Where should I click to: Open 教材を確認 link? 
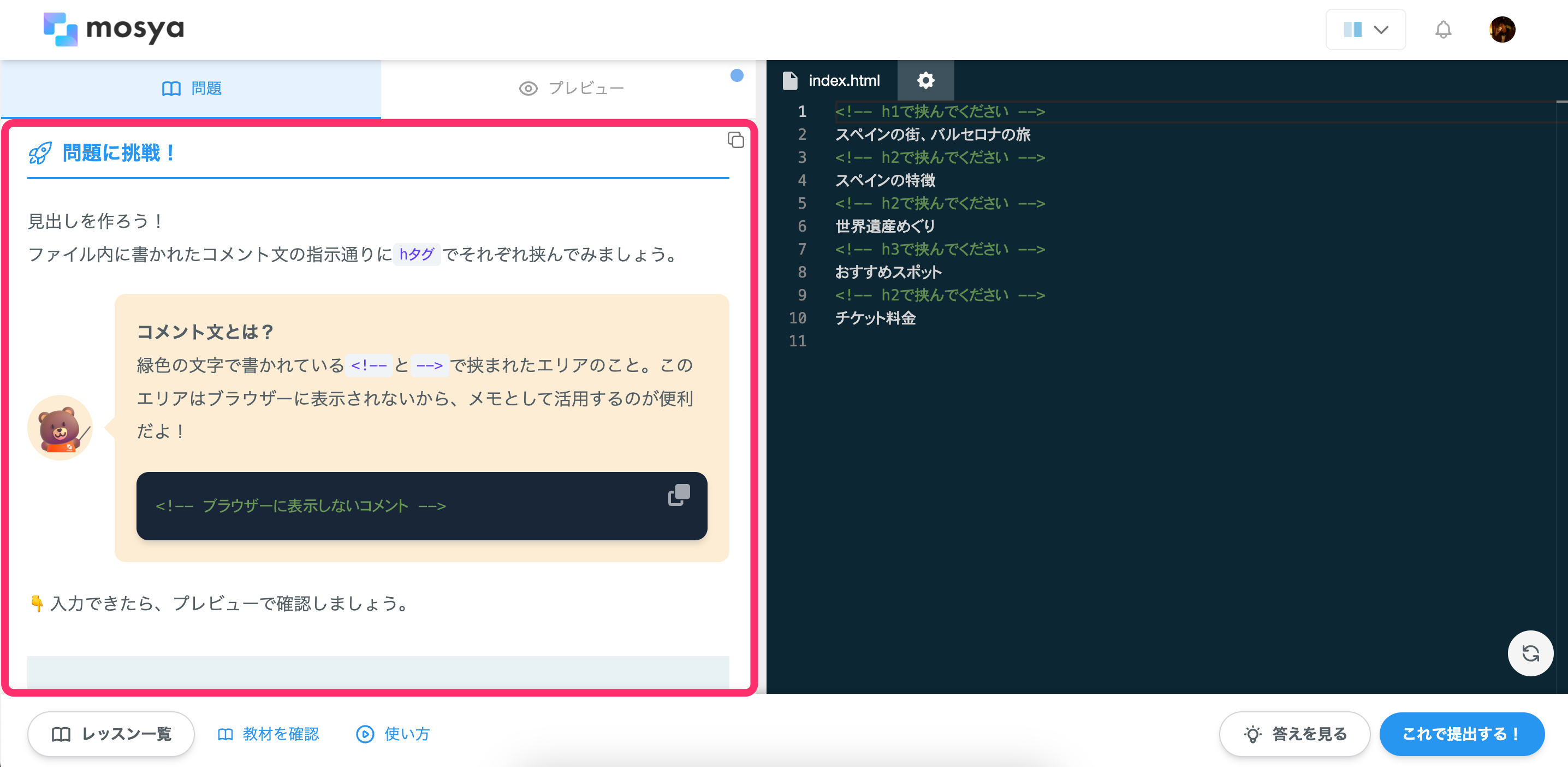[281, 734]
